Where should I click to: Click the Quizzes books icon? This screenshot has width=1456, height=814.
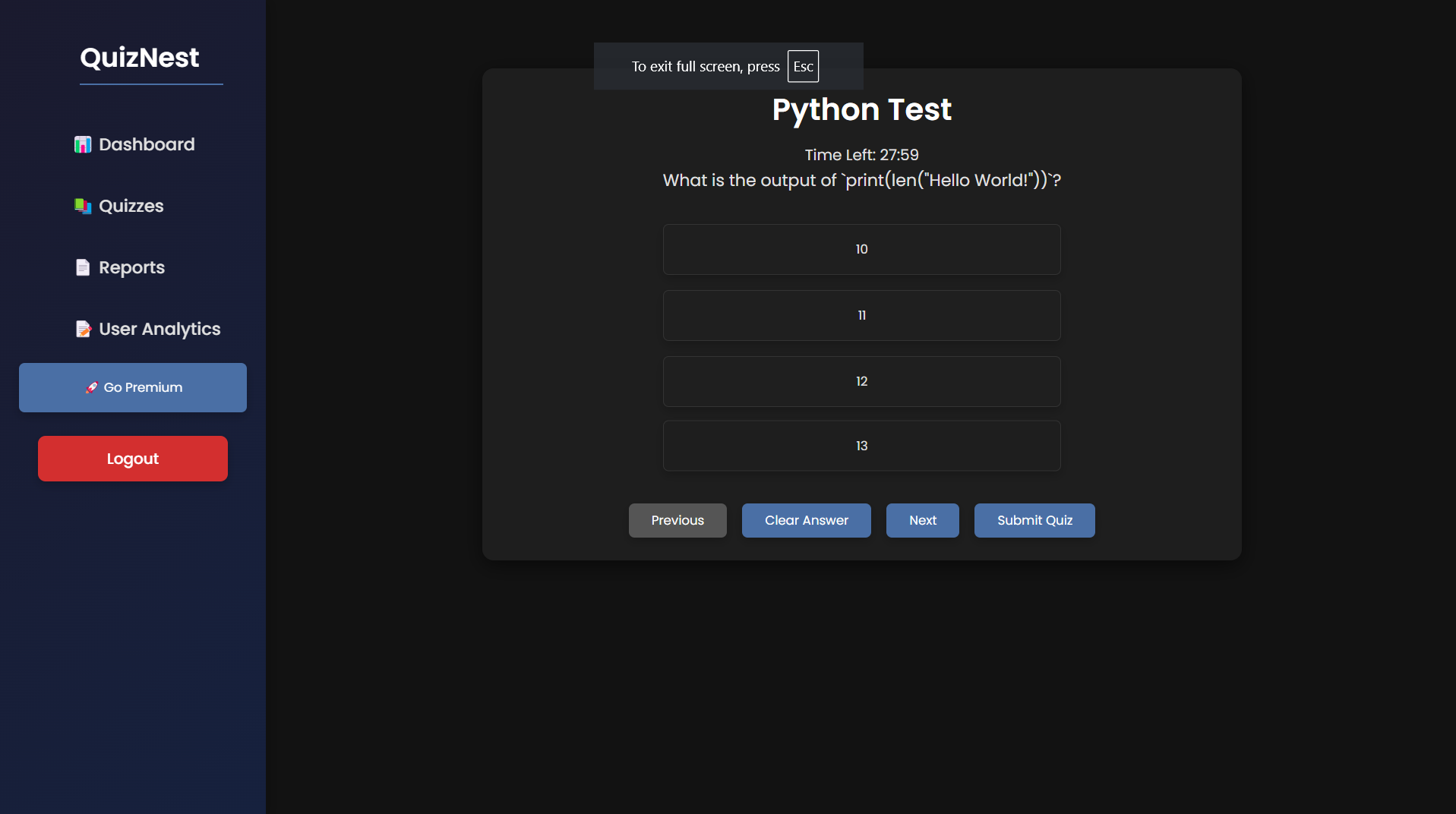click(x=82, y=206)
